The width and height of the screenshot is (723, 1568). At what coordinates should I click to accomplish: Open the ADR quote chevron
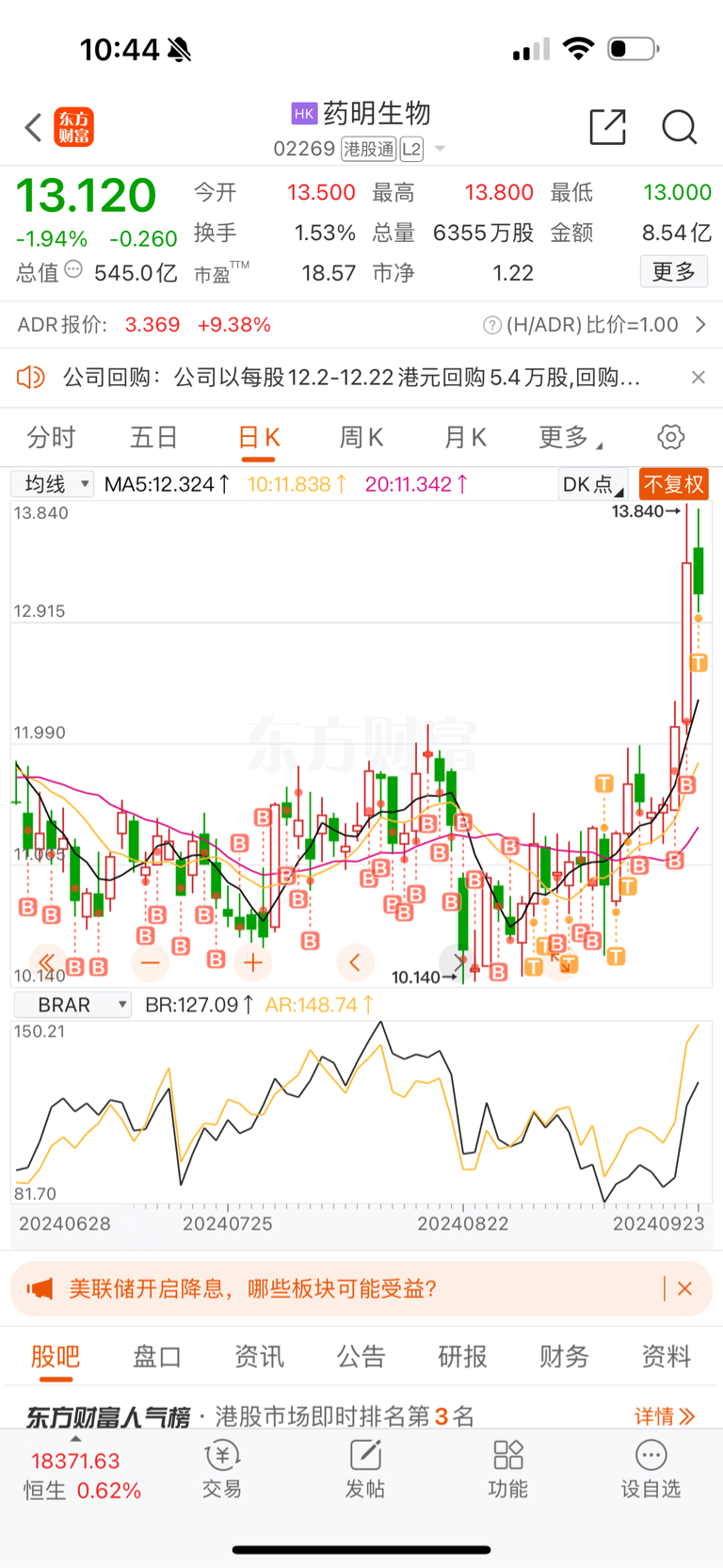(700, 325)
